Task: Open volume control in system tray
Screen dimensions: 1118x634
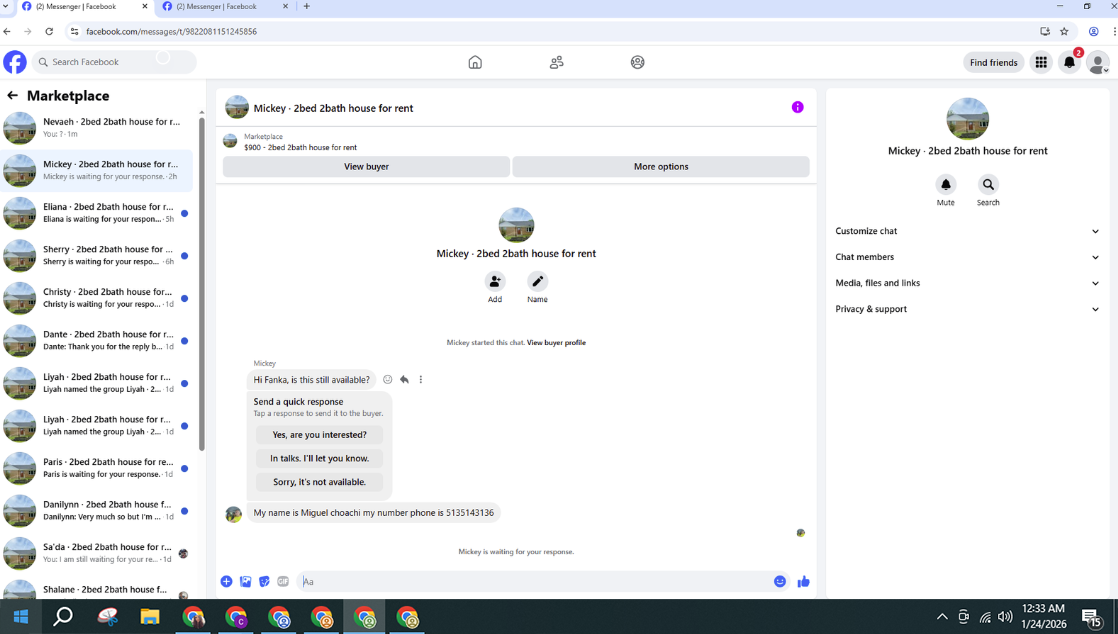Action: point(1005,617)
